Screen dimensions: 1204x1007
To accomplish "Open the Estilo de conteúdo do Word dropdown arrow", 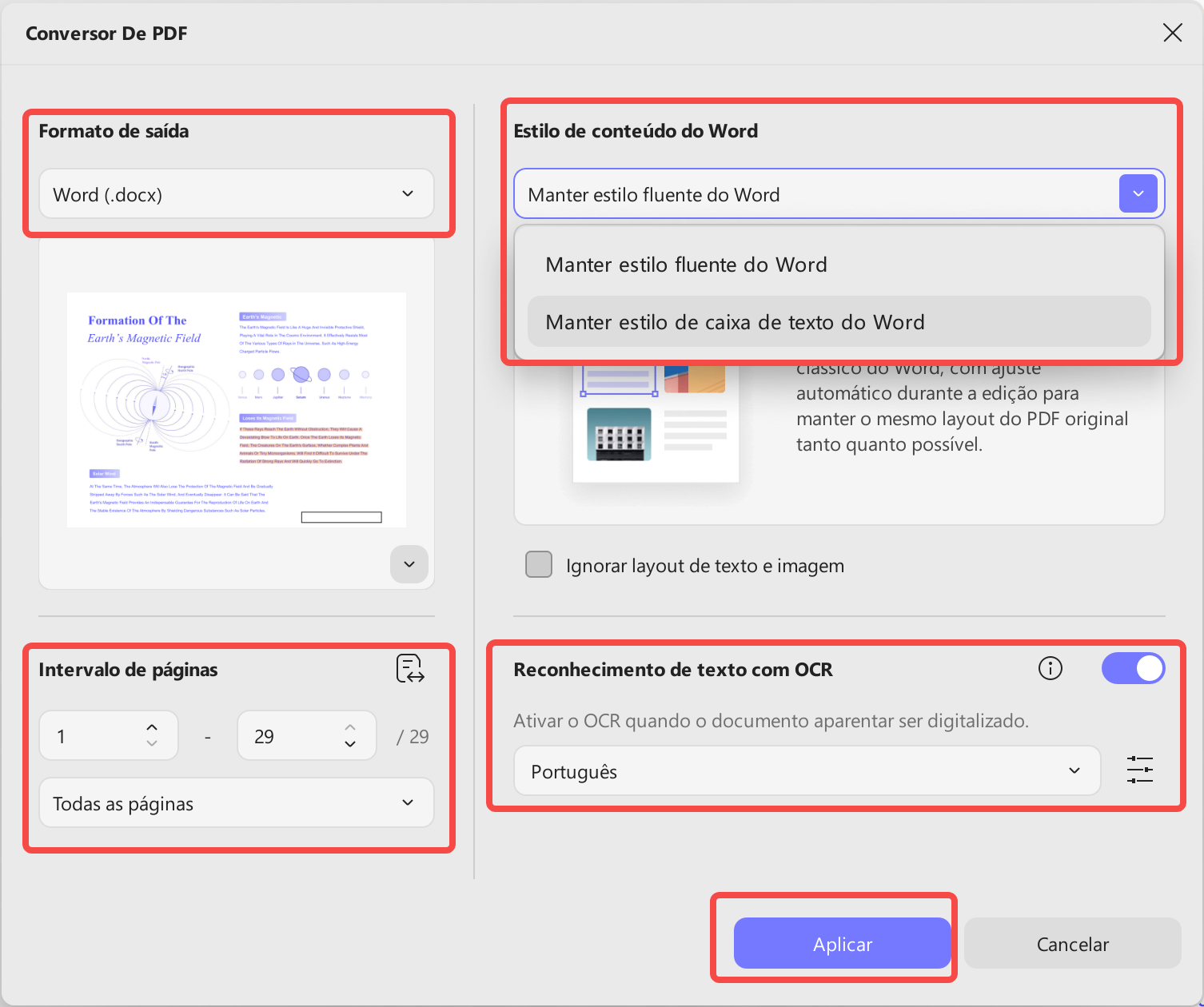I will (x=1138, y=193).
